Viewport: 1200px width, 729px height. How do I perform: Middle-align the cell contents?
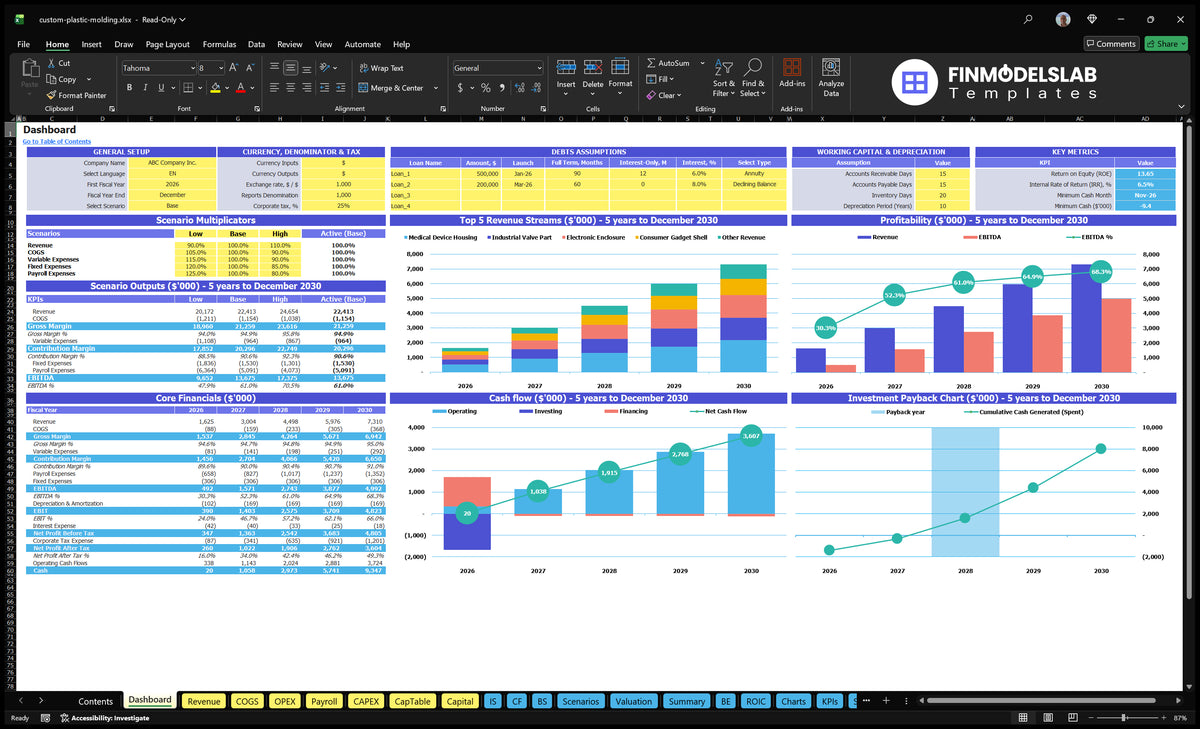290,68
